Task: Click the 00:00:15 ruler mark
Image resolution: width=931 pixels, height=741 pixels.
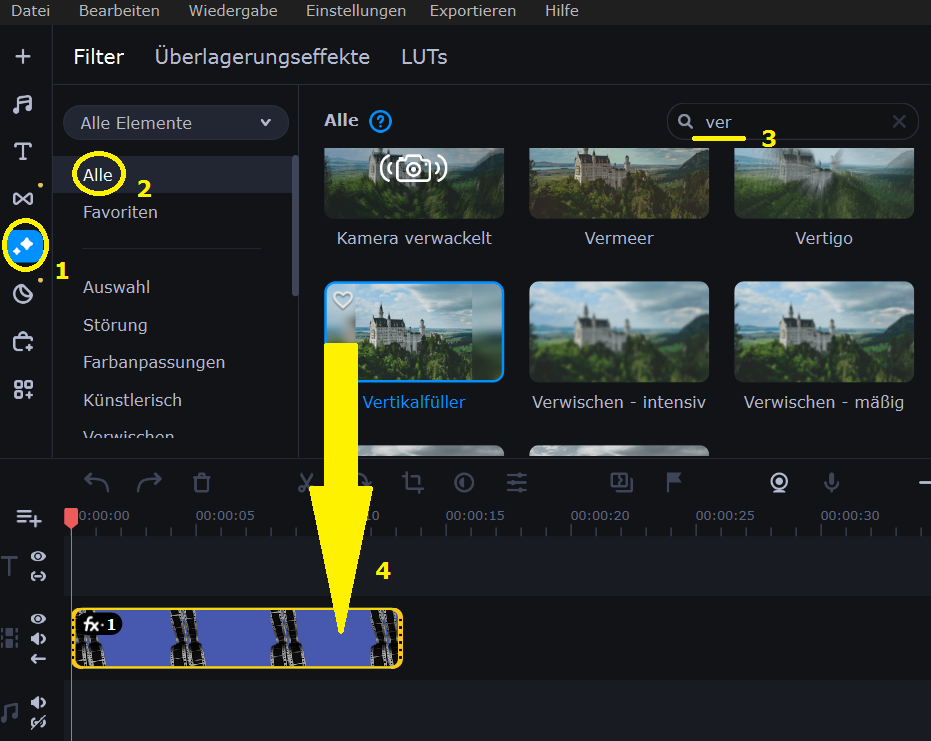Action: [475, 515]
